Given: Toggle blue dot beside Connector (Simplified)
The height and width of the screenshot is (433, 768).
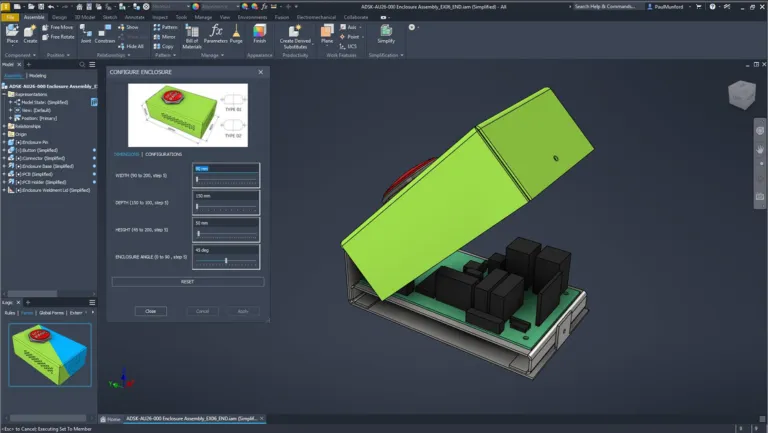Looking at the screenshot, I should (x=94, y=158).
